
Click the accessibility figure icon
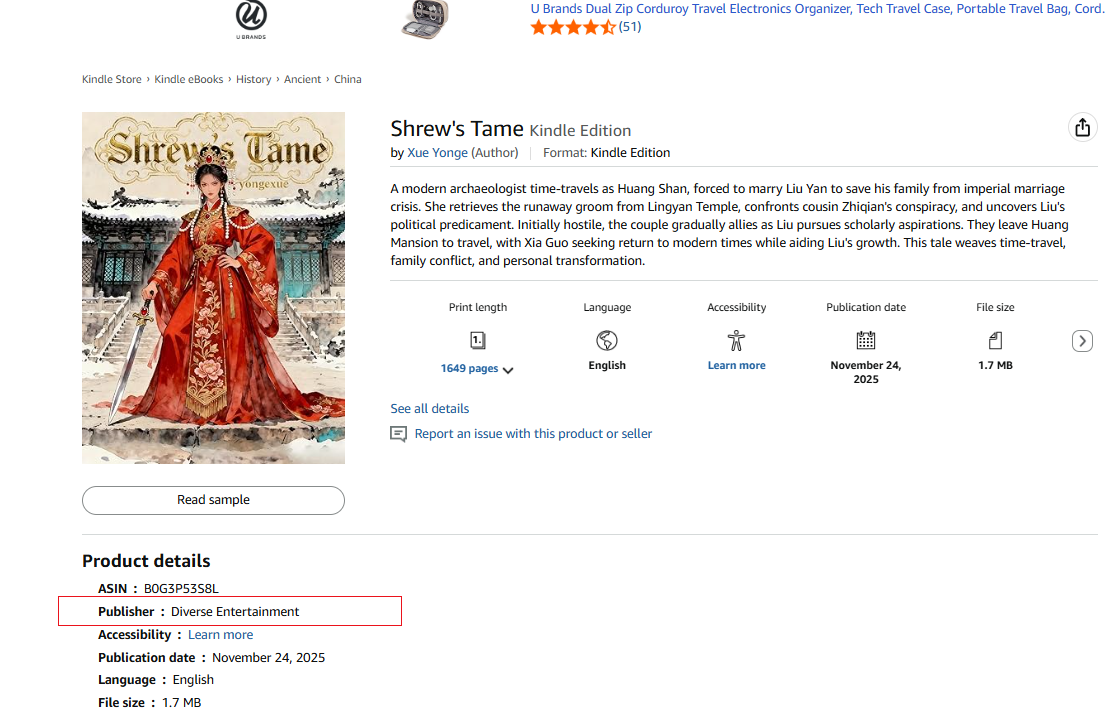click(x=737, y=340)
